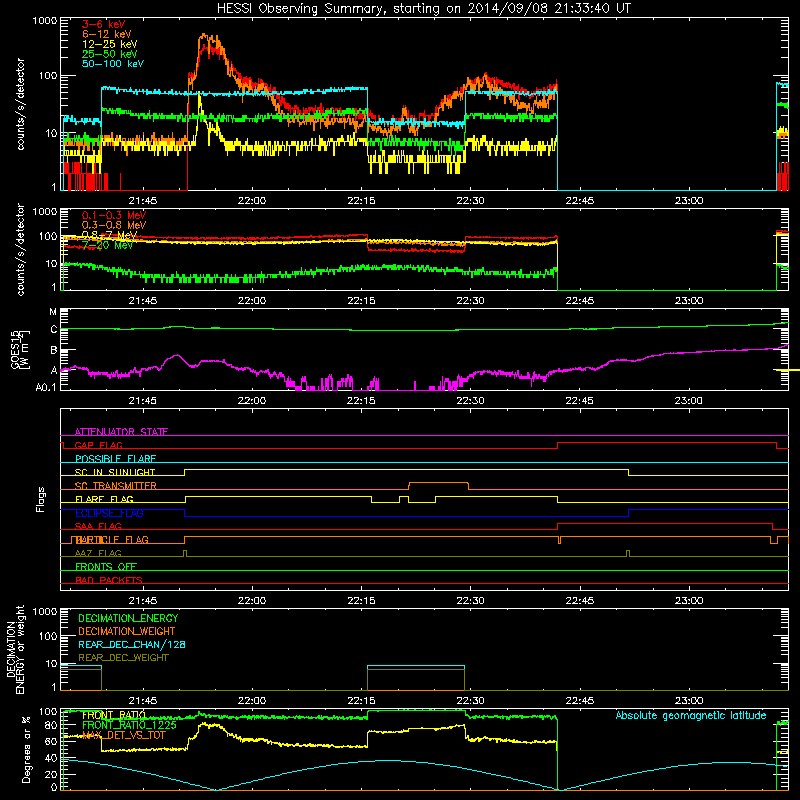Select the M class tick label on GOES plot
Screen dimensions: 800x800
pyautogui.click(x=53, y=312)
